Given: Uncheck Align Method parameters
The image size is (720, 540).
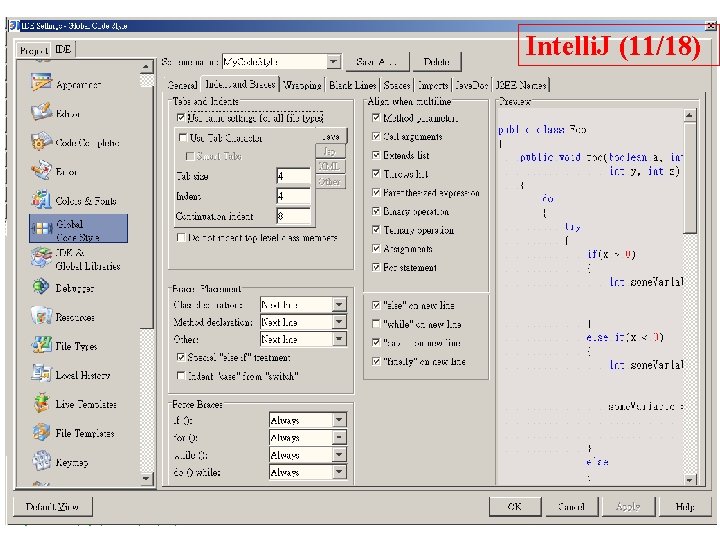Looking at the screenshot, I should pos(376,118).
